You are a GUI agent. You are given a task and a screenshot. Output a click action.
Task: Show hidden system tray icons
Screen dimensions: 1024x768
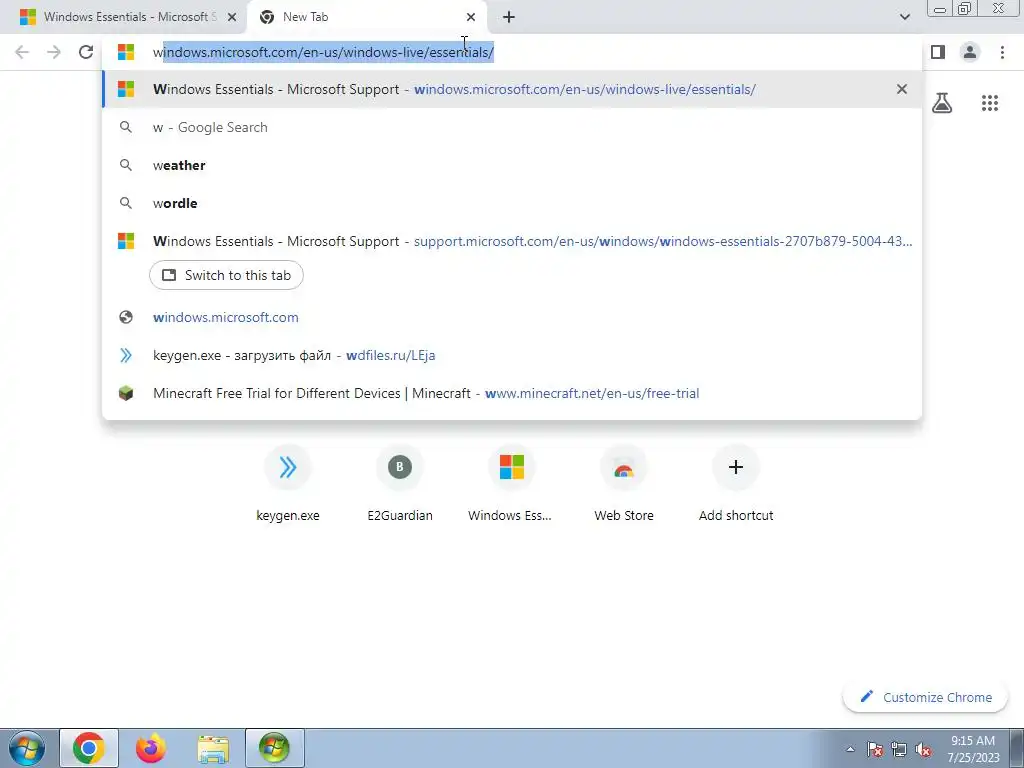(850, 749)
